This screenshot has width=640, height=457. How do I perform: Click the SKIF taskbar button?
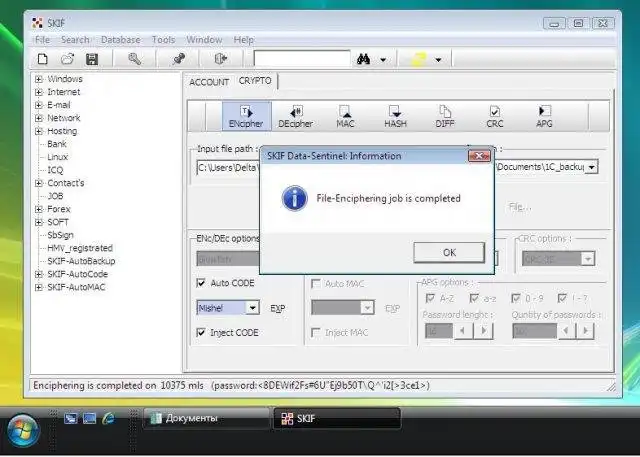[337, 418]
